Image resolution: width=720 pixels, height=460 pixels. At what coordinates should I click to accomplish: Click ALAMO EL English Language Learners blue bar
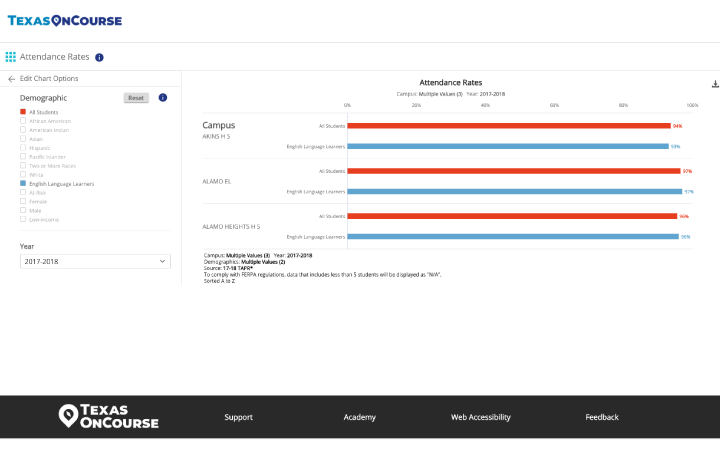coord(514,191)
